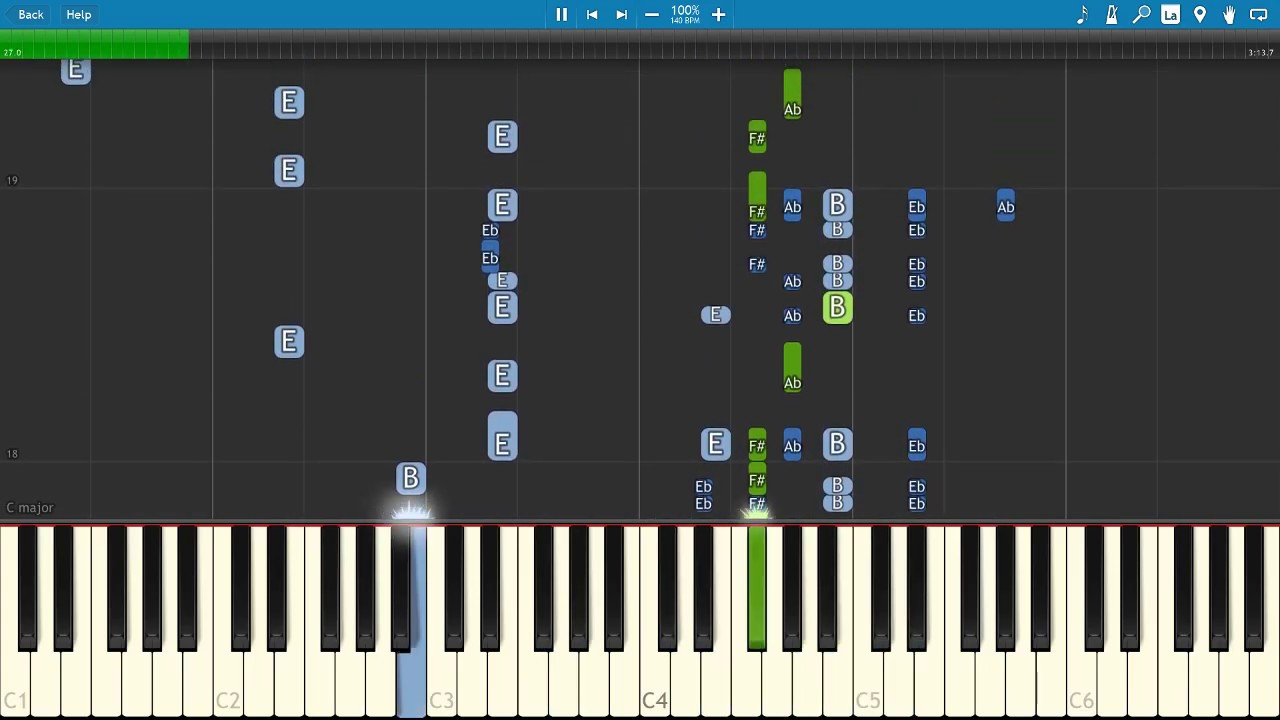
Task: Click the 3:13.7 total time label
Action: click(x=1261, y=53)
